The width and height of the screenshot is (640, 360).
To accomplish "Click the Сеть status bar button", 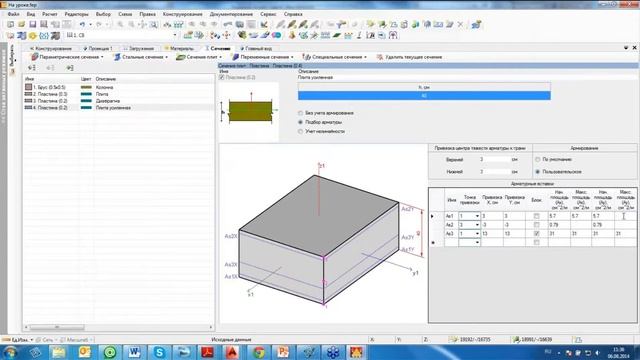I will pyautogui.click(x=47, y=340).
